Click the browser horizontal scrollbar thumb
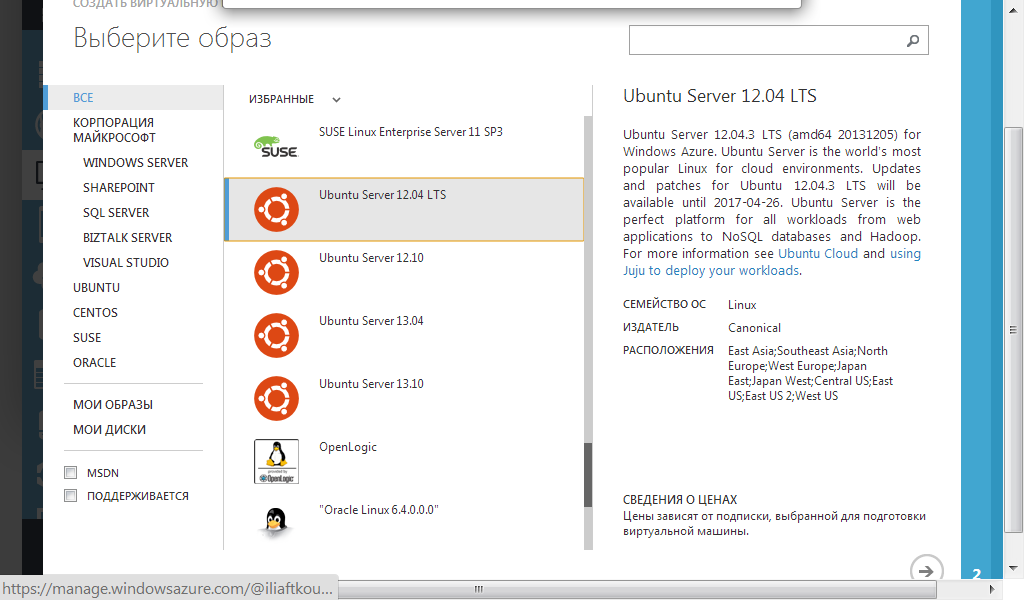This screenshot has height=600, width=1024. click(637, 589)
